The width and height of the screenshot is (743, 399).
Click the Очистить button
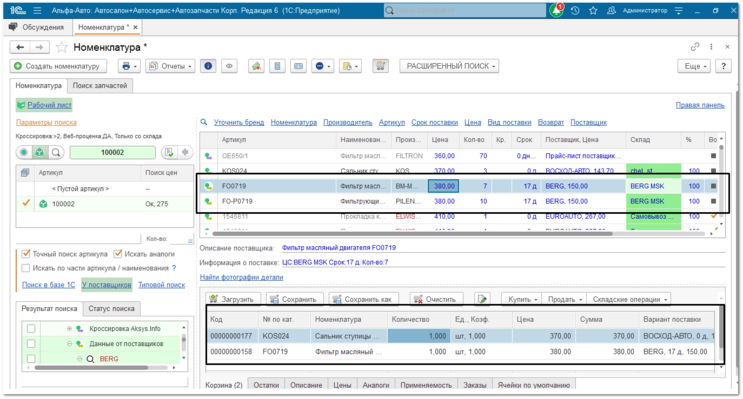pyautogui.click(x=435, y=299)
